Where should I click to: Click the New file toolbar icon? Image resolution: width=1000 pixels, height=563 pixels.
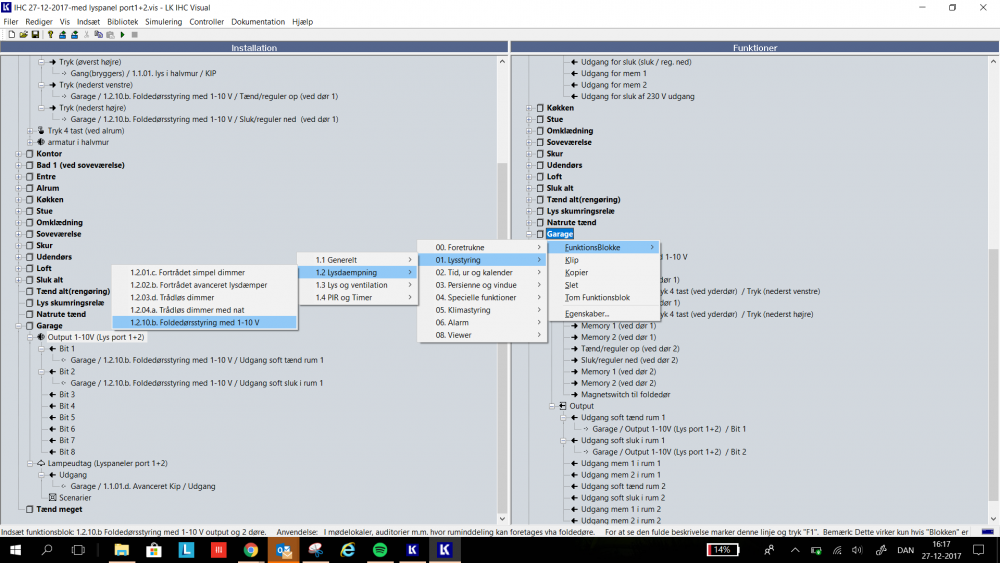pyautogui.click(x=11, y=35)
